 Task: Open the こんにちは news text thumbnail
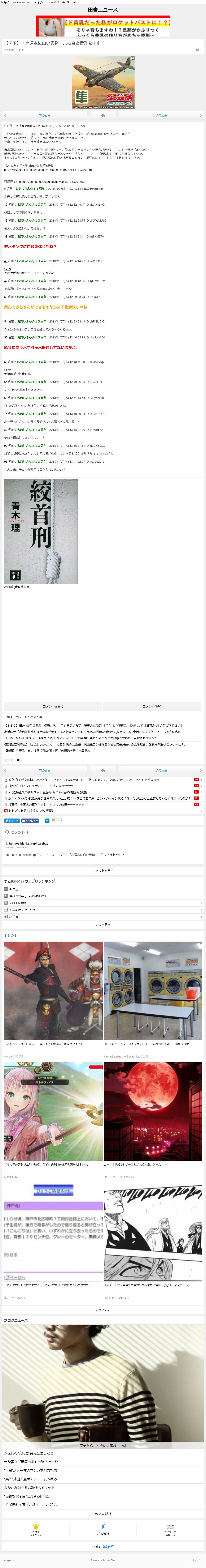53,1232
